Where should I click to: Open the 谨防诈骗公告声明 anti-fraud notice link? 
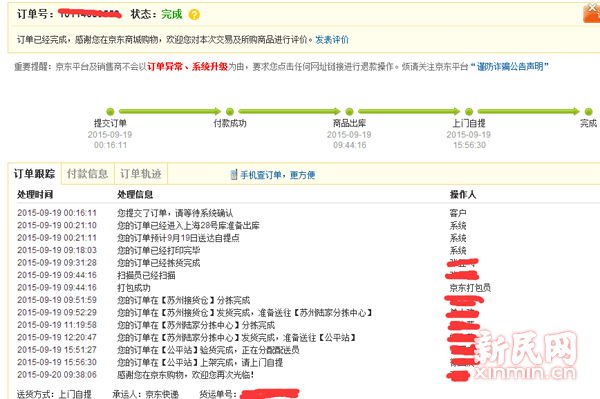point(509,67)
